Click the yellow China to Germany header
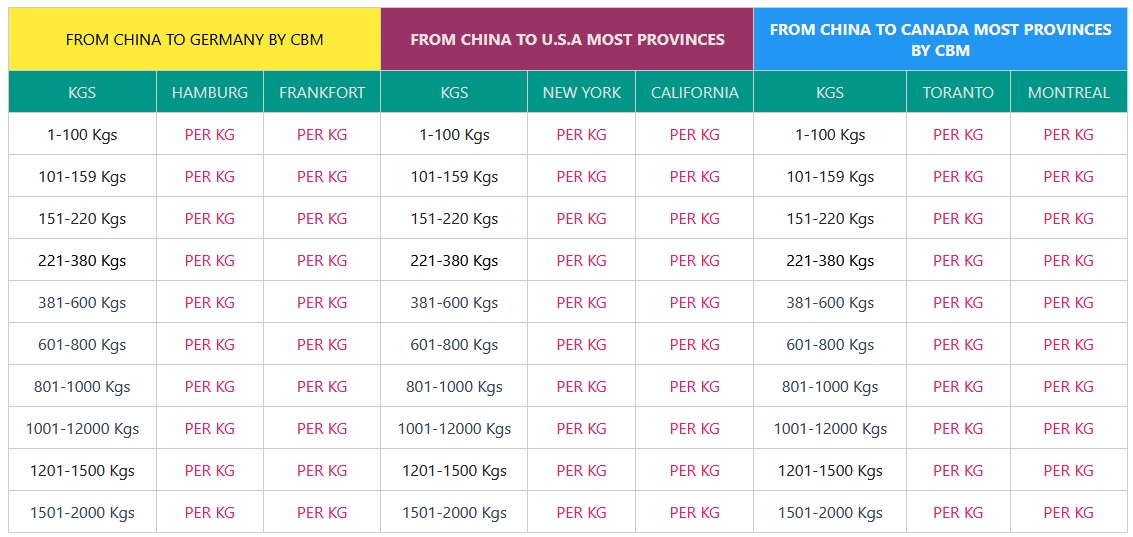This screenshot has height=537, width=1133. point(194,40)
